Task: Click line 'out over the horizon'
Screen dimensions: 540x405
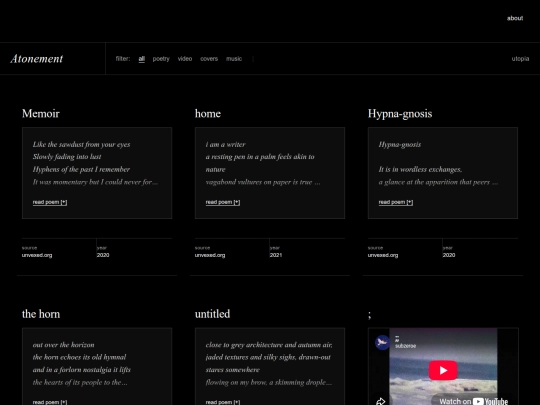Action: pyautogui.click(x=63, y=345)
